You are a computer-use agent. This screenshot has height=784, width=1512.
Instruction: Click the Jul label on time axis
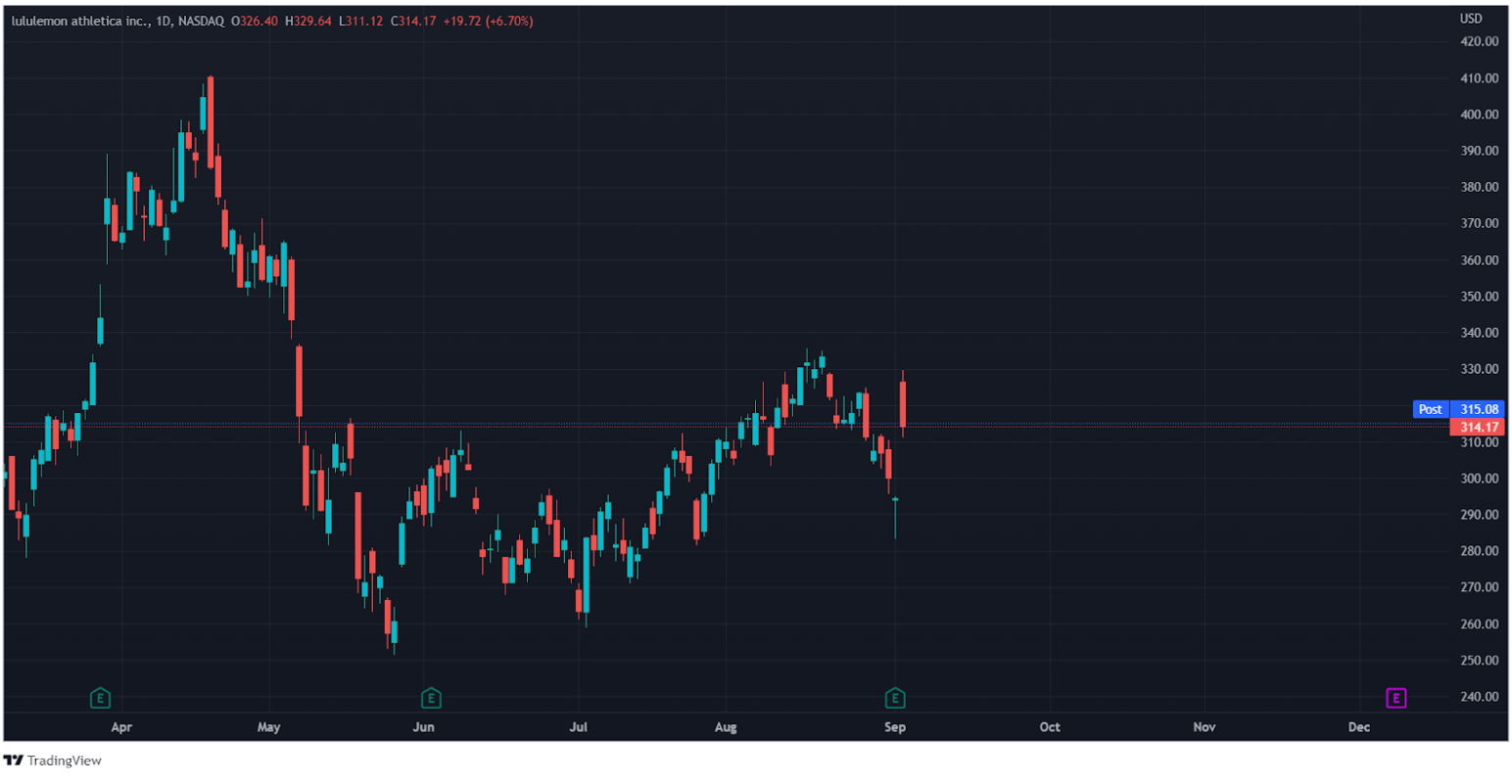[x=579, y=727]
